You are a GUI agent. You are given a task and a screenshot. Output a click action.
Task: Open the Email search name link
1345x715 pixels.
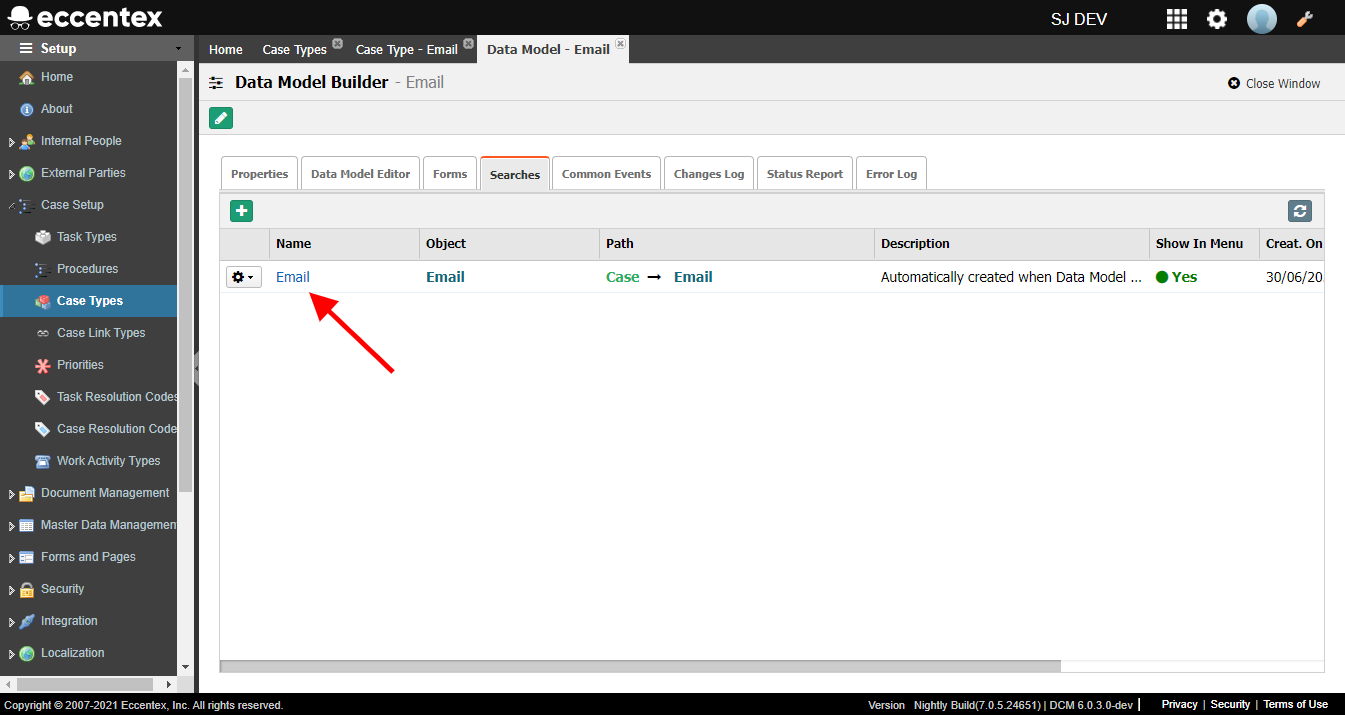tap(293, 277)
